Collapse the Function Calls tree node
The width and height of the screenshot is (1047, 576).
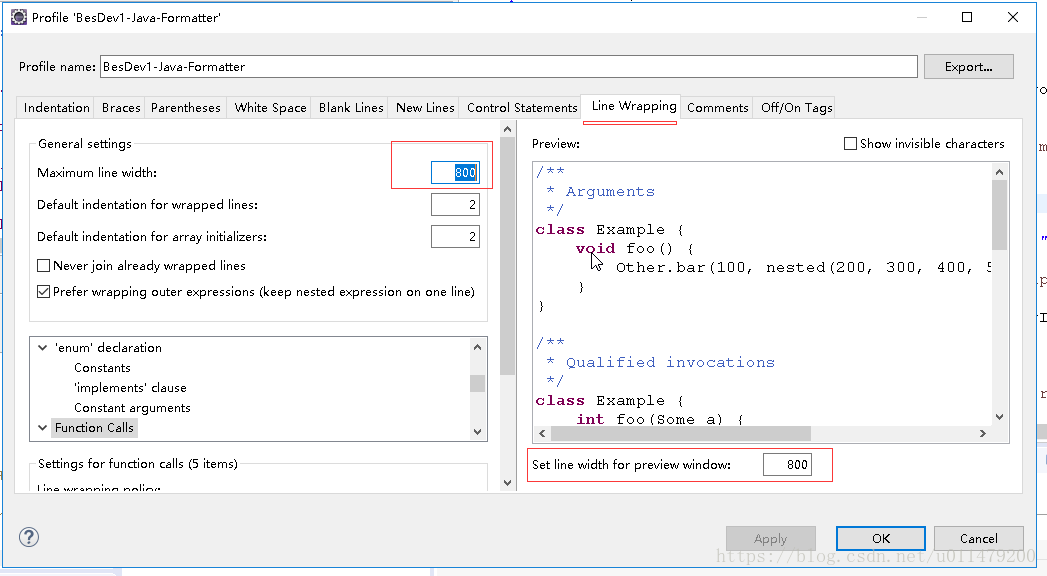click(43, 428)
